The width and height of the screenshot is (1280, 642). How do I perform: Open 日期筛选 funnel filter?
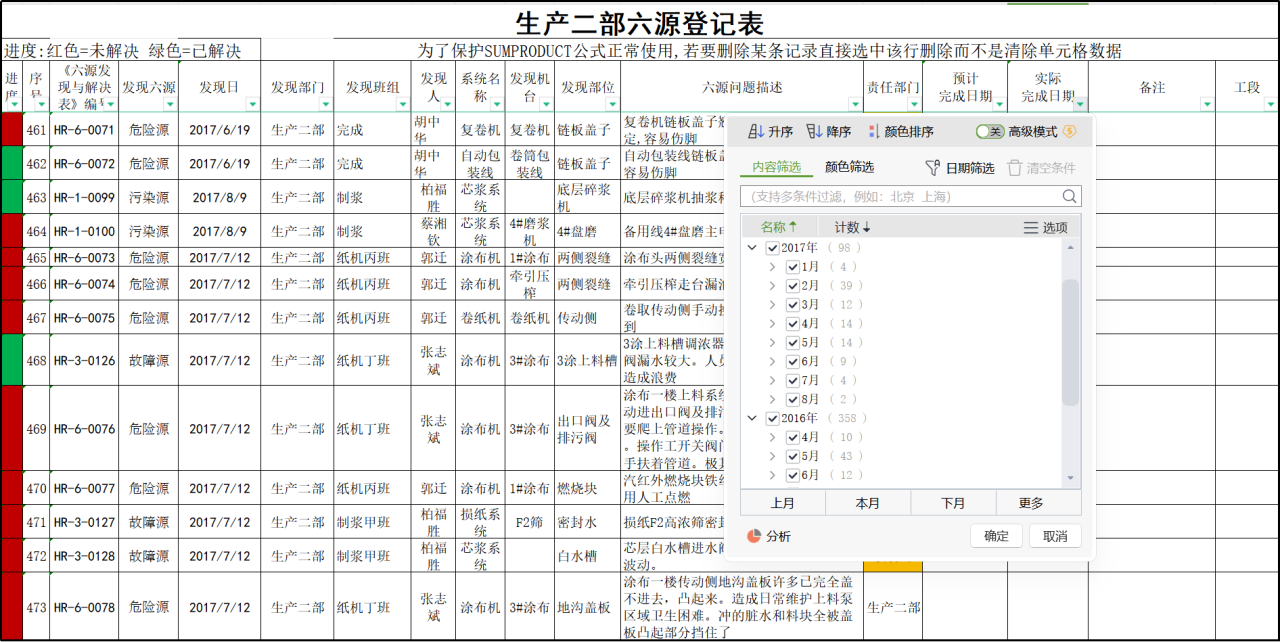point(959,168)
